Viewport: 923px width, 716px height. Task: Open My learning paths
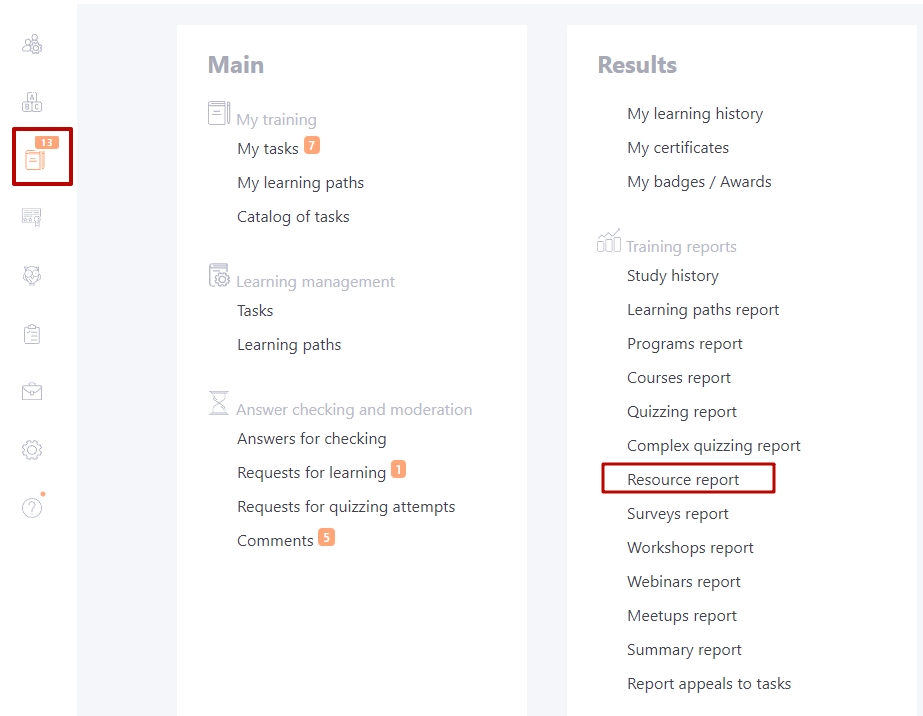(x=300, y=183)
